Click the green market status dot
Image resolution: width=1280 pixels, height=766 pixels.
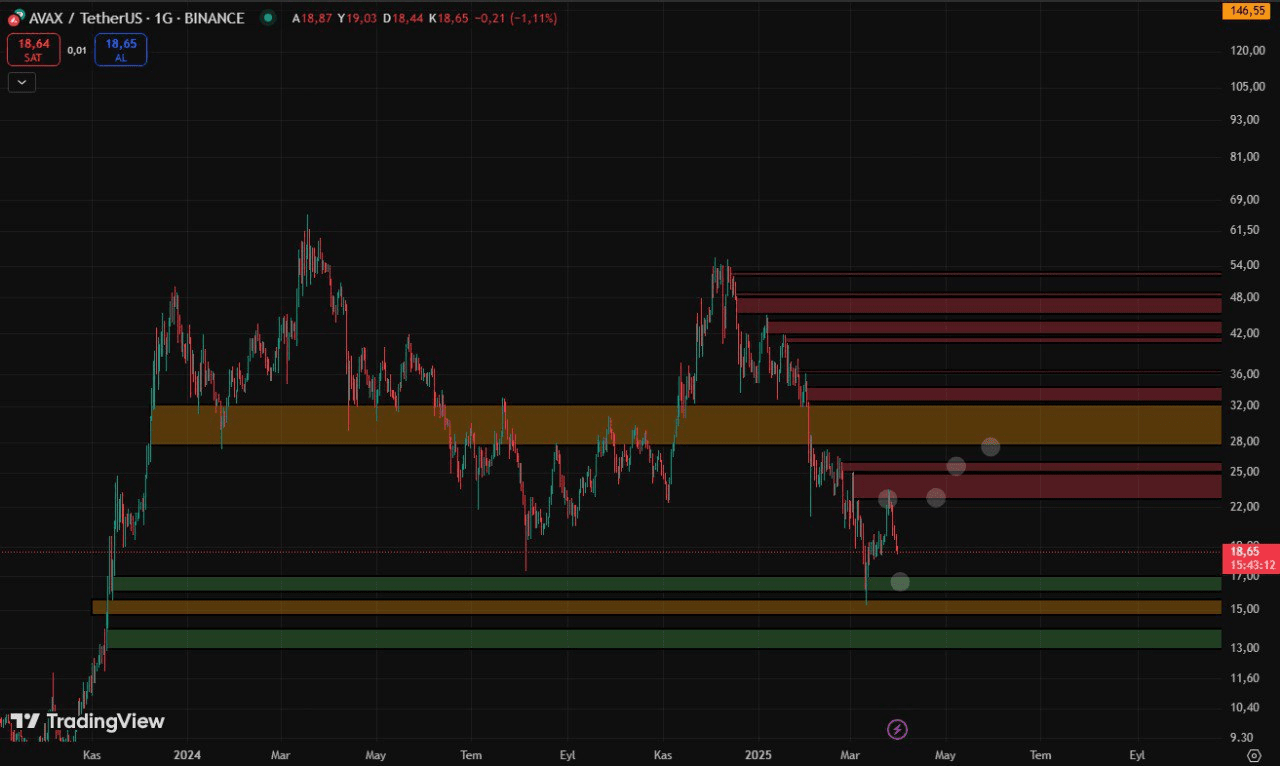266,18
